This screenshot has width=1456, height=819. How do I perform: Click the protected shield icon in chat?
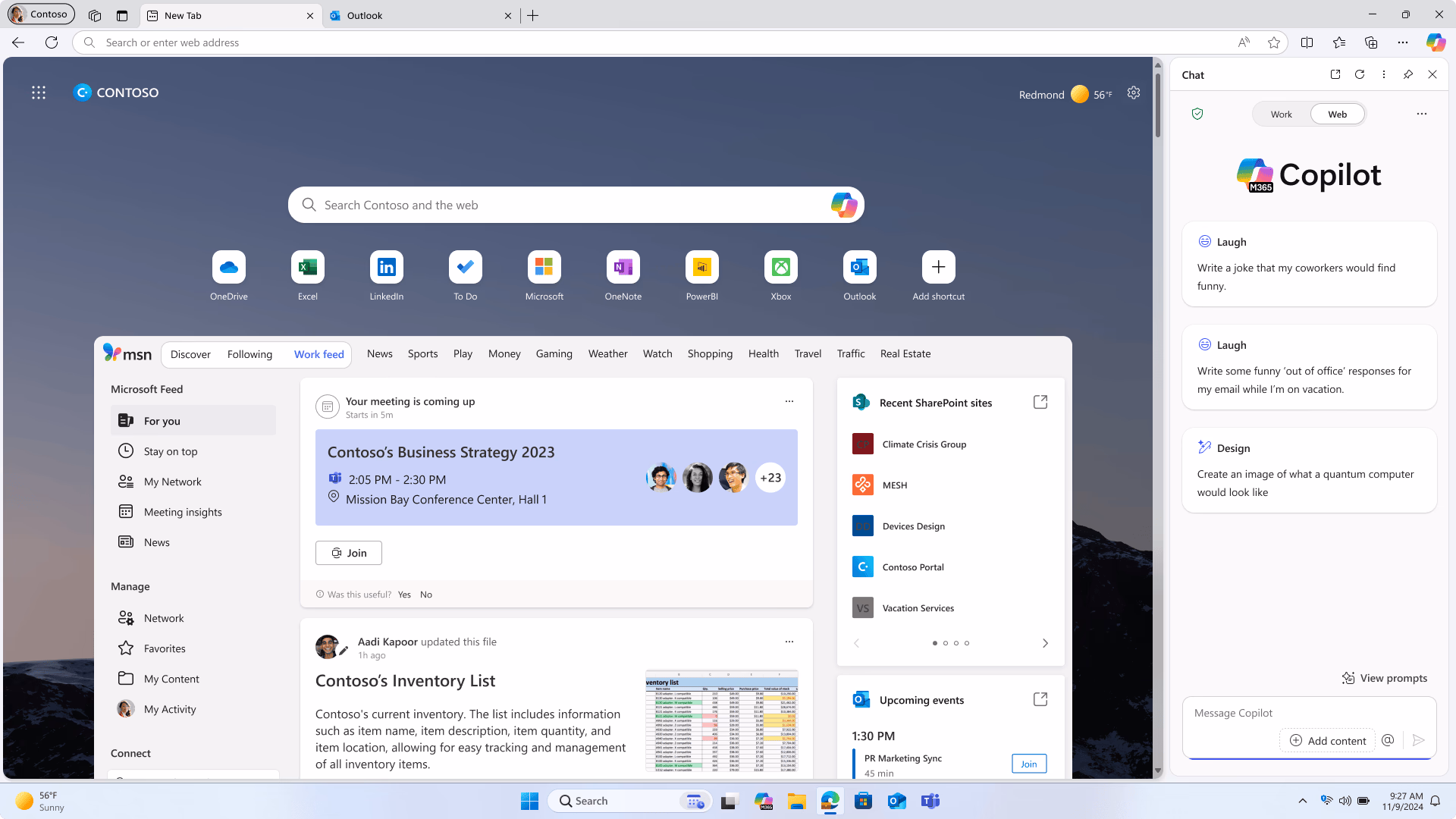point(1197,114)
